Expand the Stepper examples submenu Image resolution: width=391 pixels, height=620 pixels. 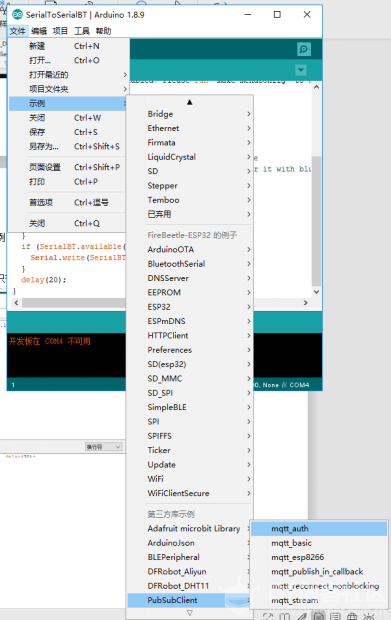point(190,185)
